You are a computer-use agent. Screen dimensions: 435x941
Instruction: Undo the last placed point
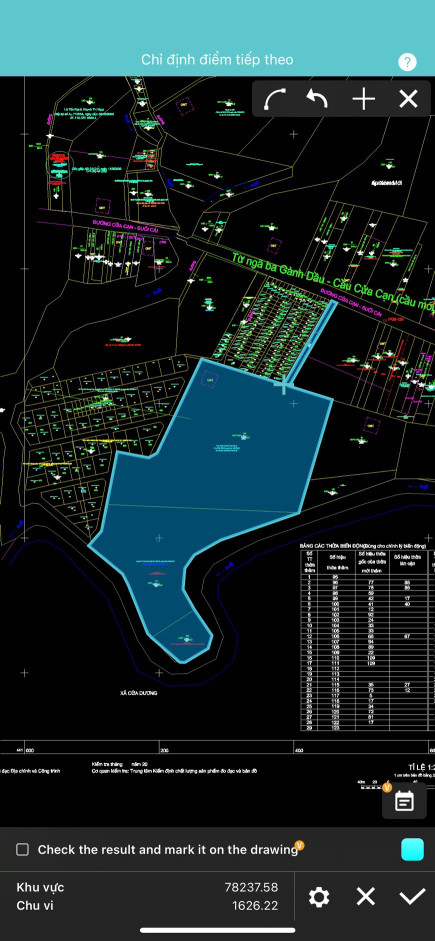point(317,98)
